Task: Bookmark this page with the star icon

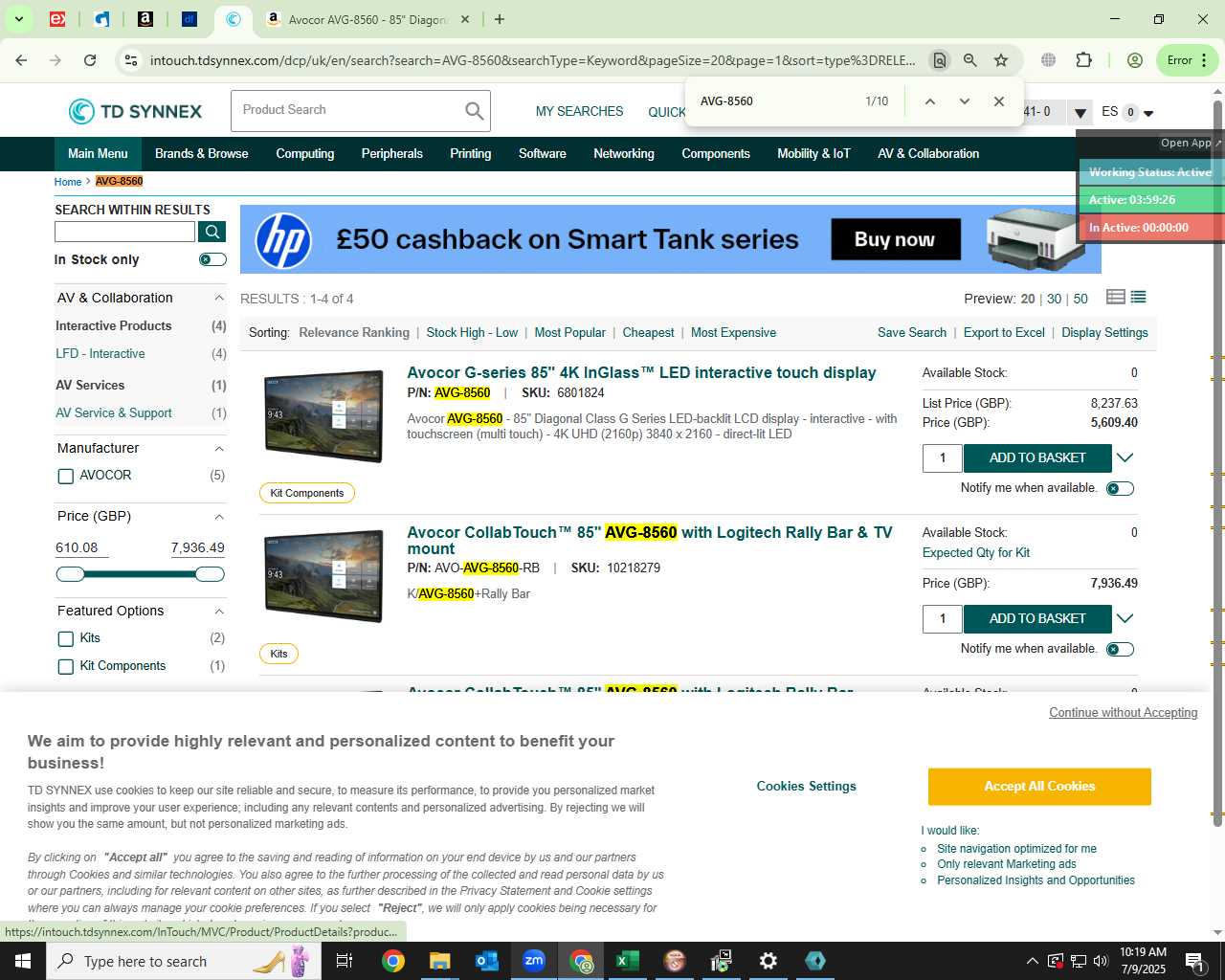Action: tap(1001, 60)
